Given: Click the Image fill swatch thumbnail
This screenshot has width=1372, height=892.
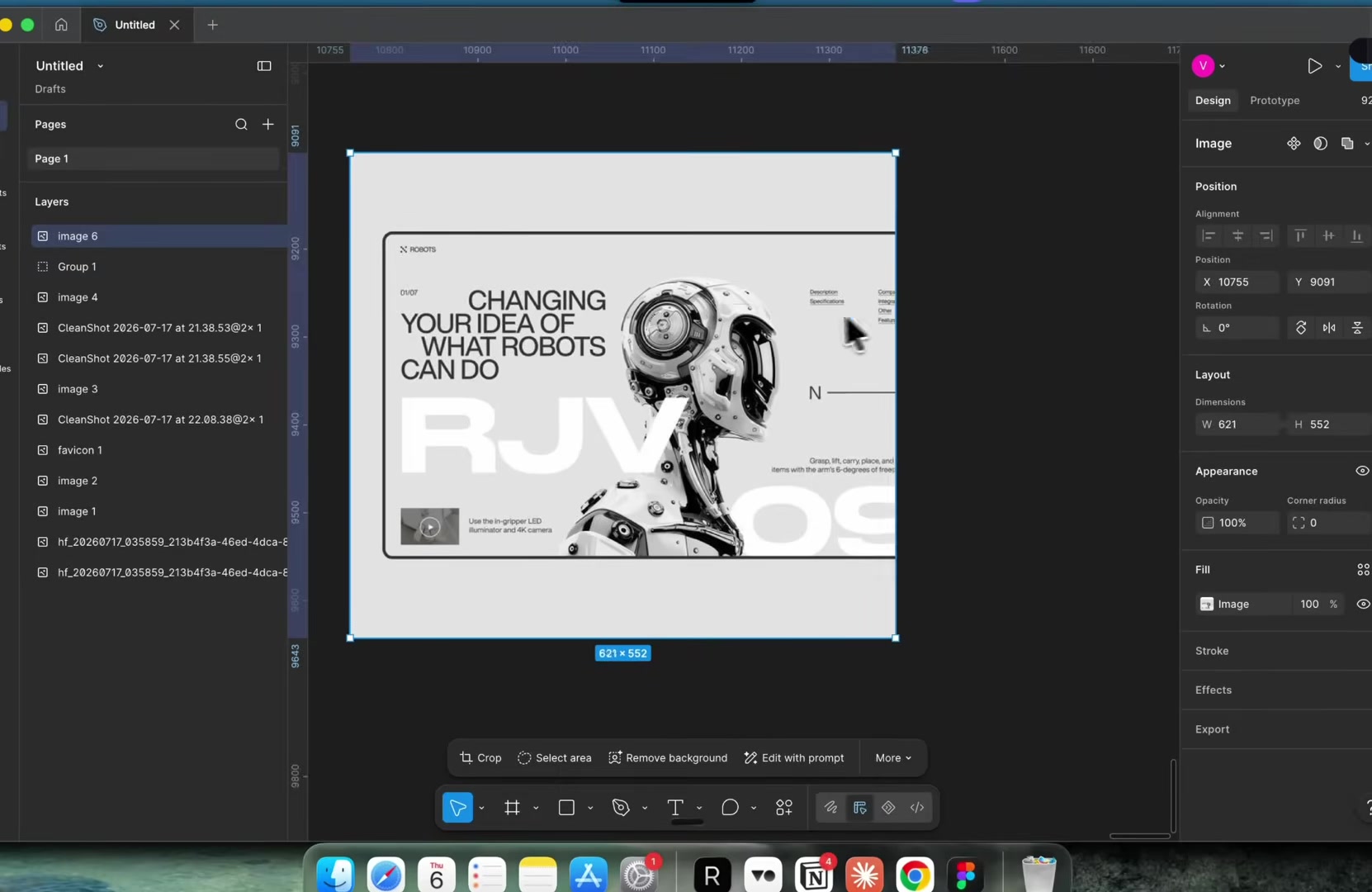Looking at the screenshot, I should [1206, 605].
